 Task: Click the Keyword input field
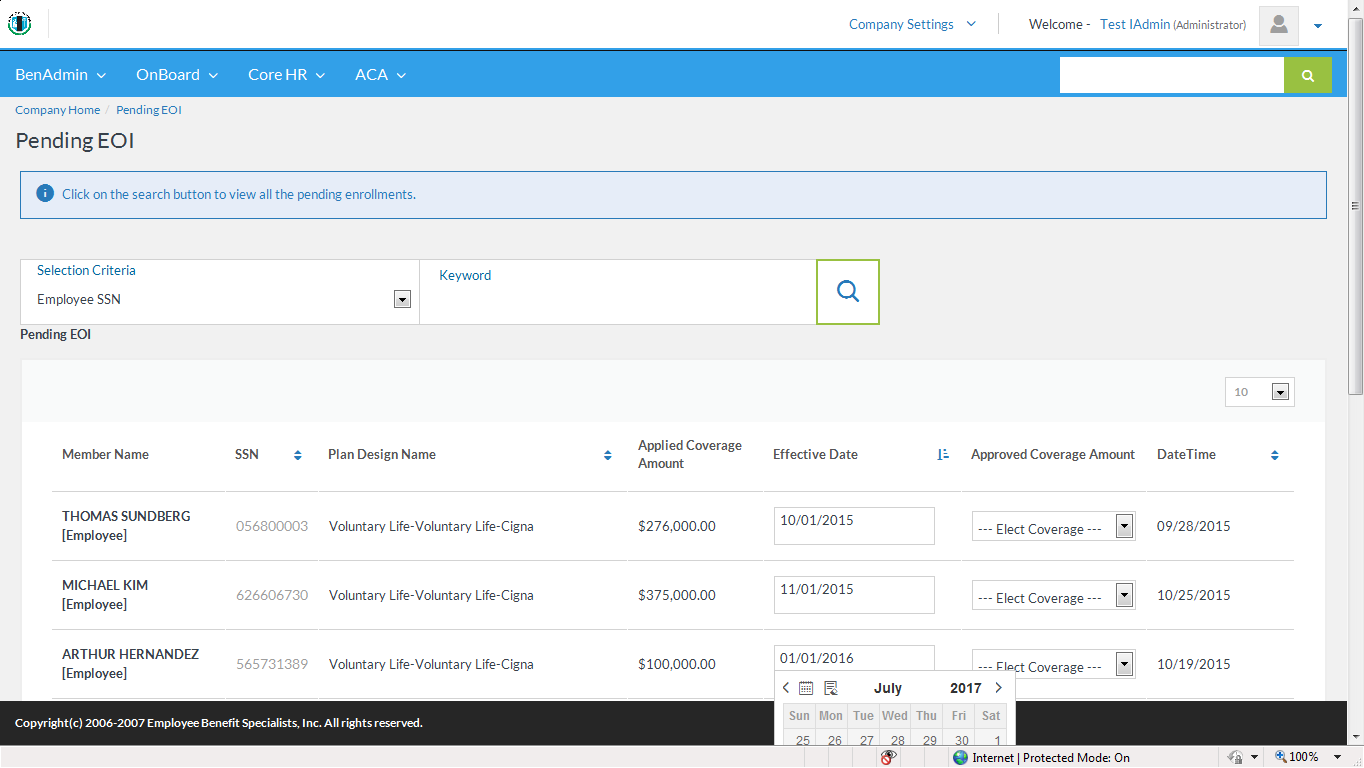618,292
